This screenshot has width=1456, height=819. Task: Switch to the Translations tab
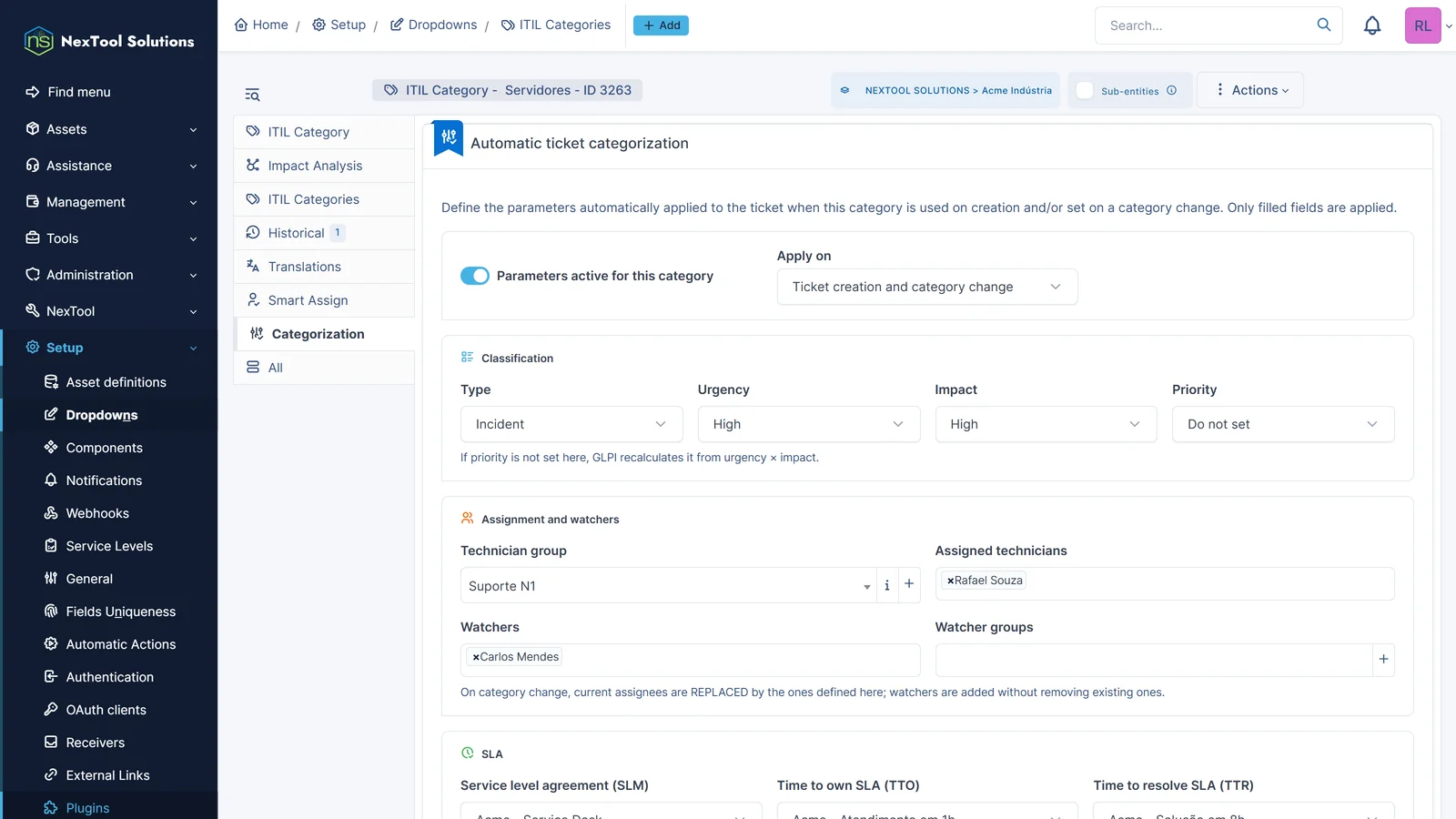pos(324,267)
